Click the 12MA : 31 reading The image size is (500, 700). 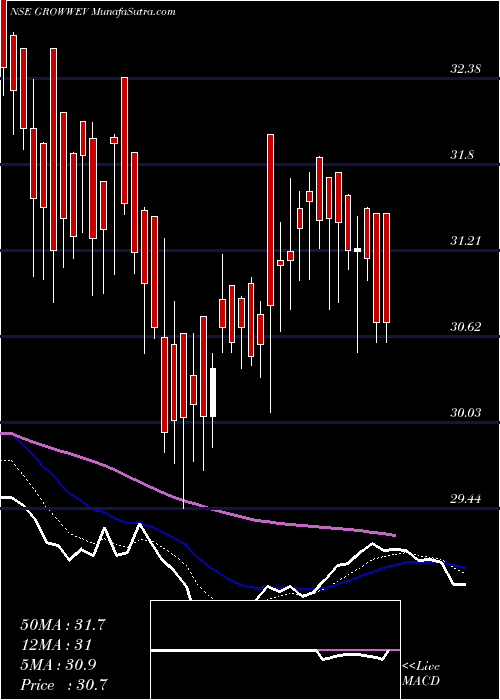pyautogui.click(x=56, y=645)
